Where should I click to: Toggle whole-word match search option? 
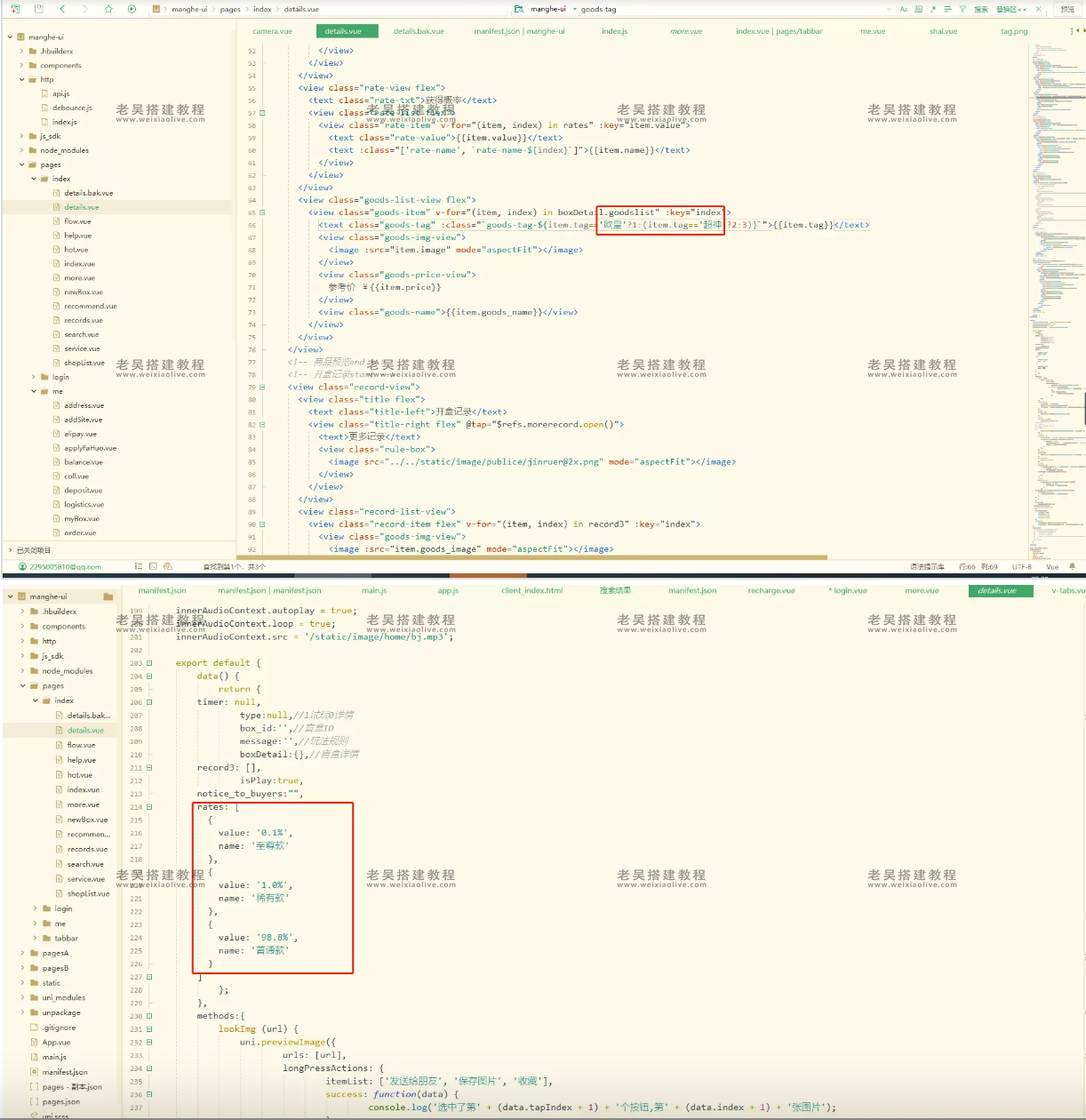pos(919,9)
